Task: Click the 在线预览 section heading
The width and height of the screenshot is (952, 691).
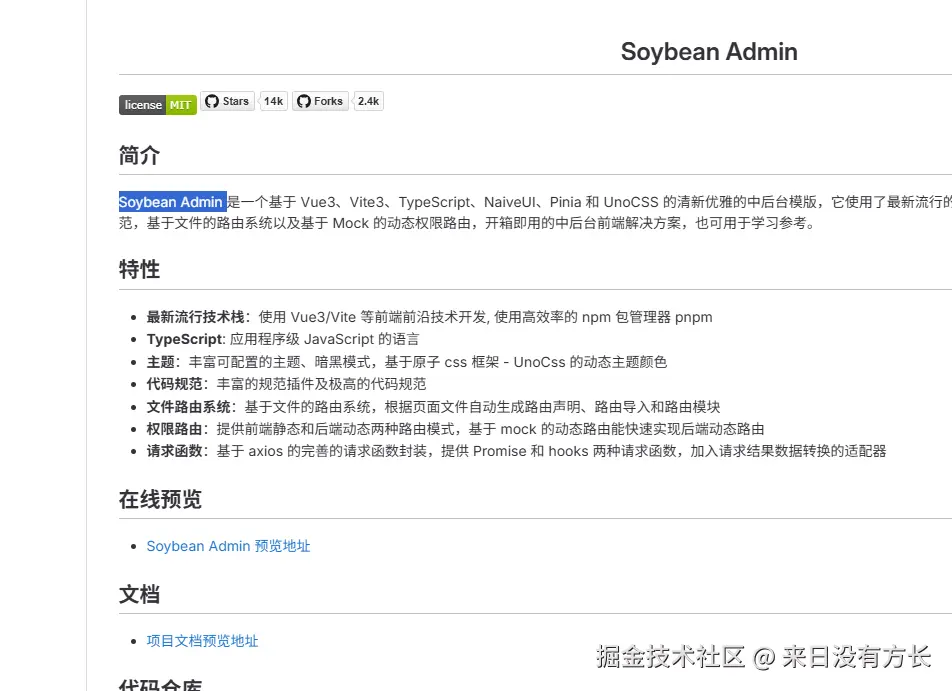Action: click(x=160, y=499)
